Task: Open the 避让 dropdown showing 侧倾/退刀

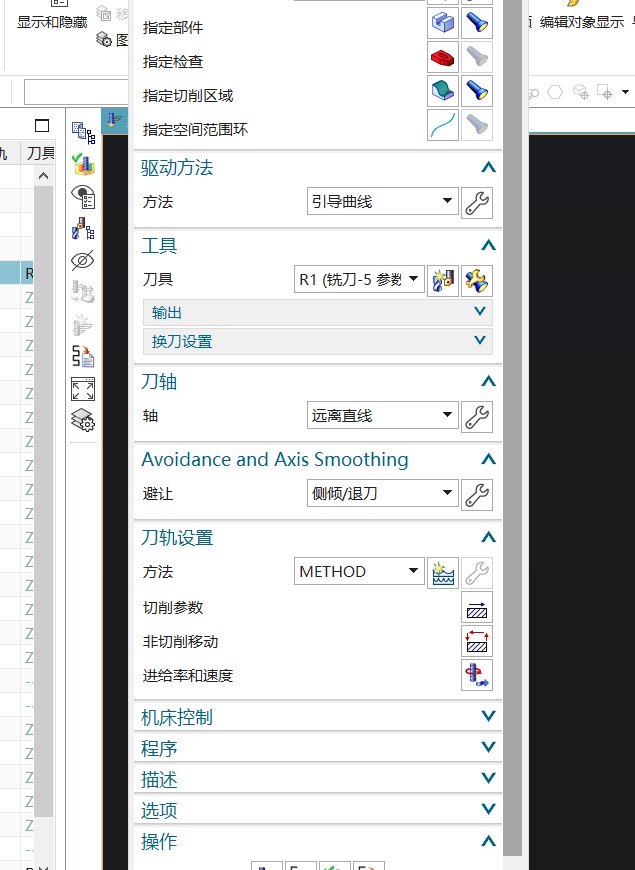Action: (x=382, y=493)
